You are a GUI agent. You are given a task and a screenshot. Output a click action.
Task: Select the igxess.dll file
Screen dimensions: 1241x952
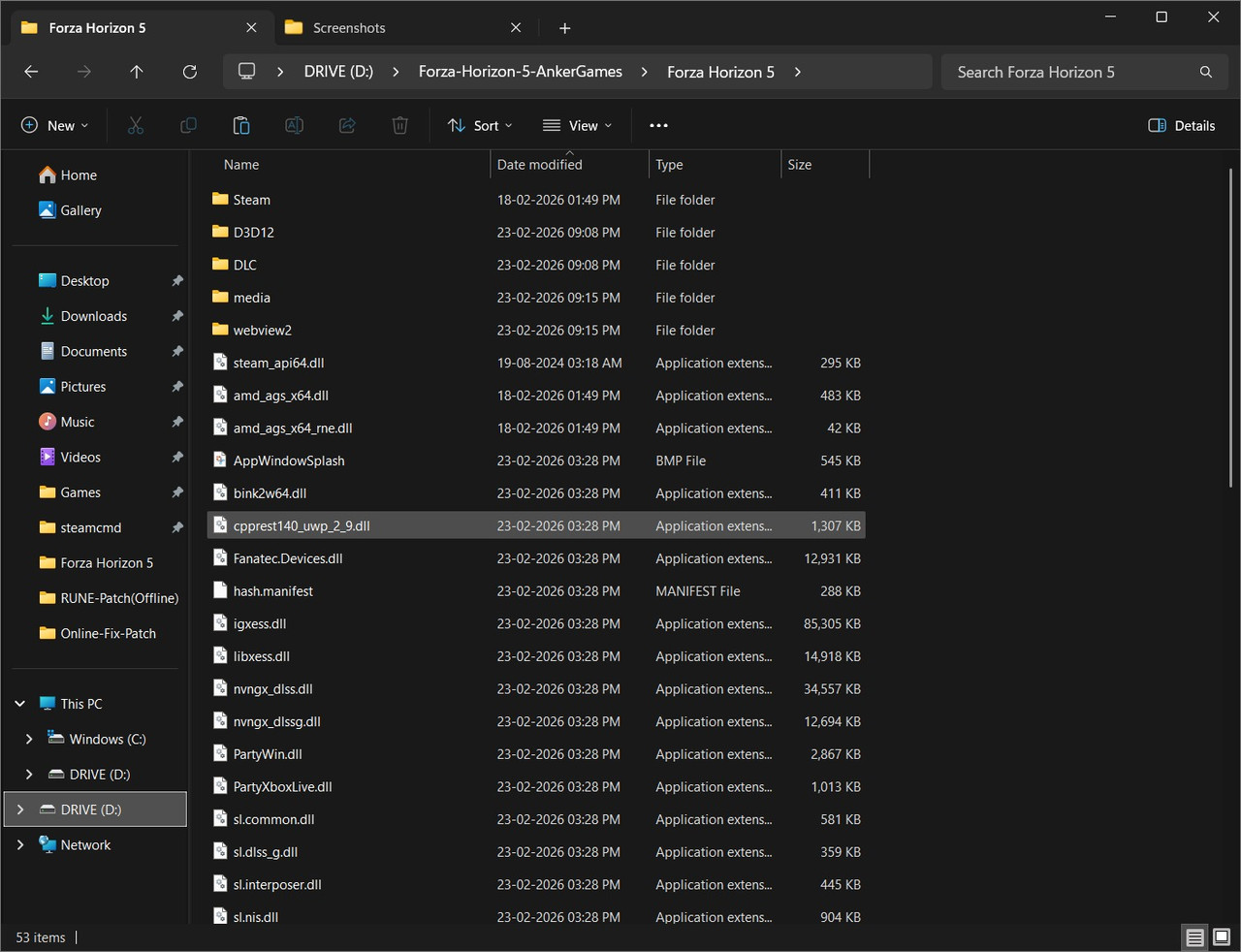pyautogui.click(x=536, y=623)
